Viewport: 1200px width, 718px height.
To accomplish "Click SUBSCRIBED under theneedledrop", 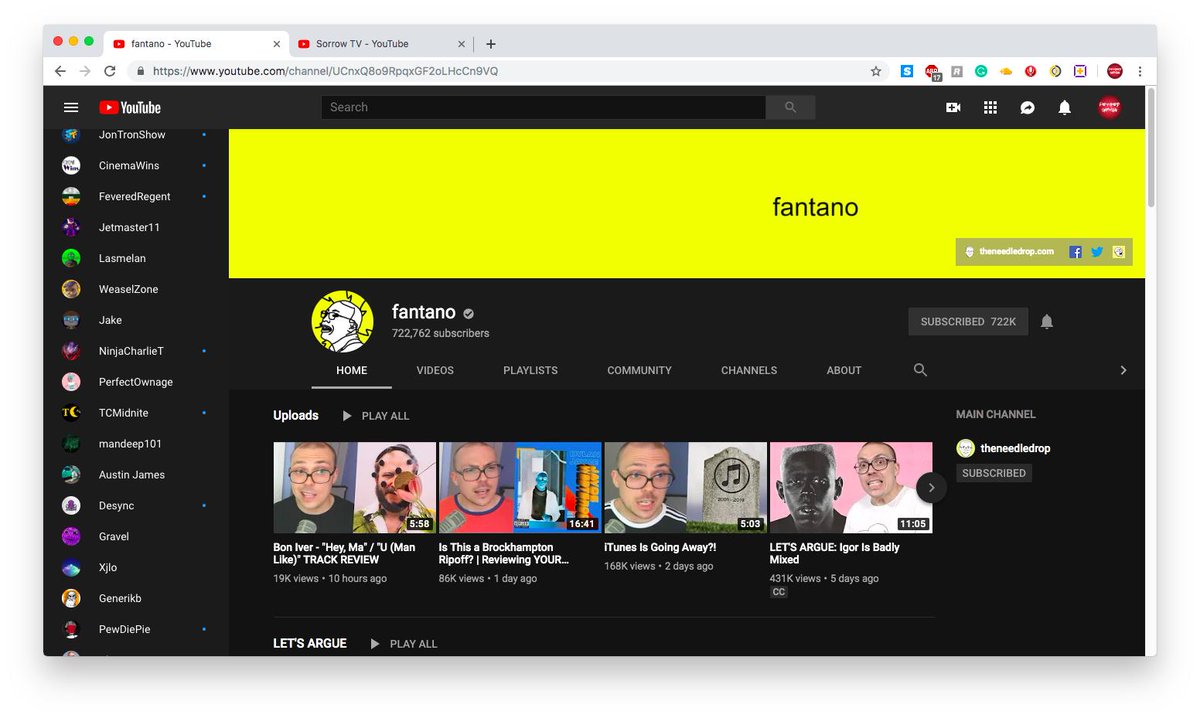I will click(x=994, y=473).
